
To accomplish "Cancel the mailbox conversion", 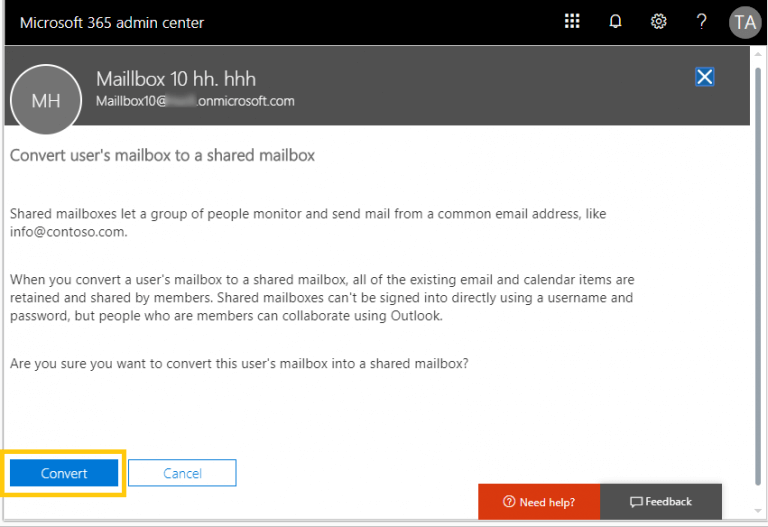I will coord(182,473).
